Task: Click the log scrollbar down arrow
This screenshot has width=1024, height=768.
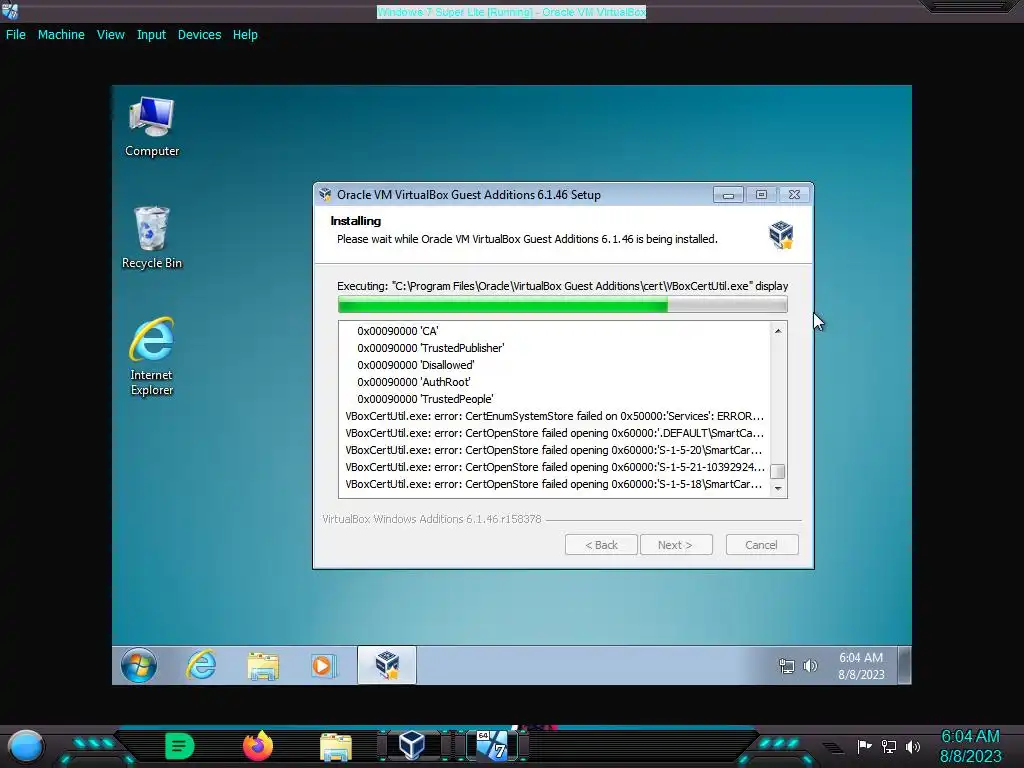Action: 778,488
